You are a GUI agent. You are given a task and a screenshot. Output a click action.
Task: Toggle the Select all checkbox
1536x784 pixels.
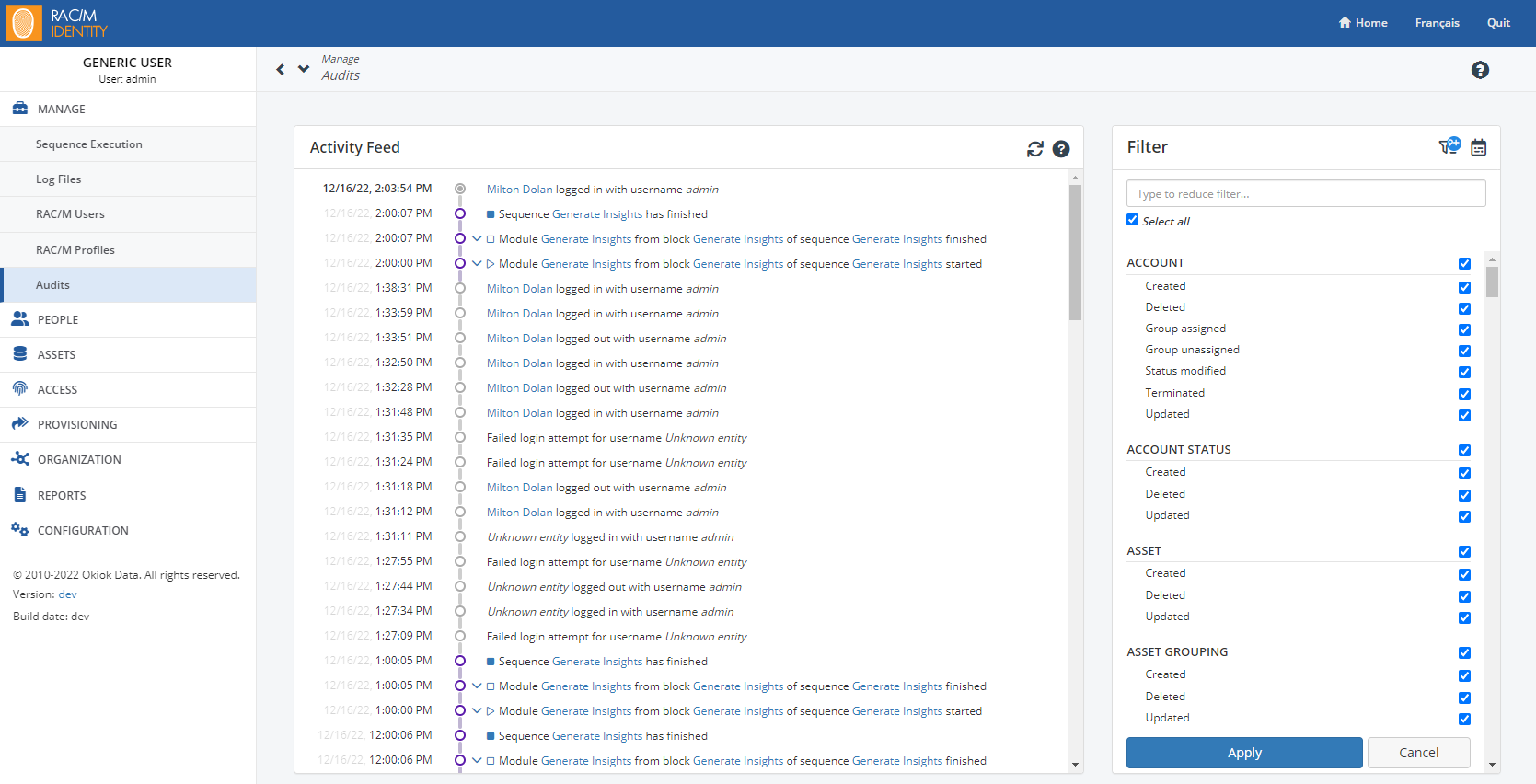point(1132,220)
